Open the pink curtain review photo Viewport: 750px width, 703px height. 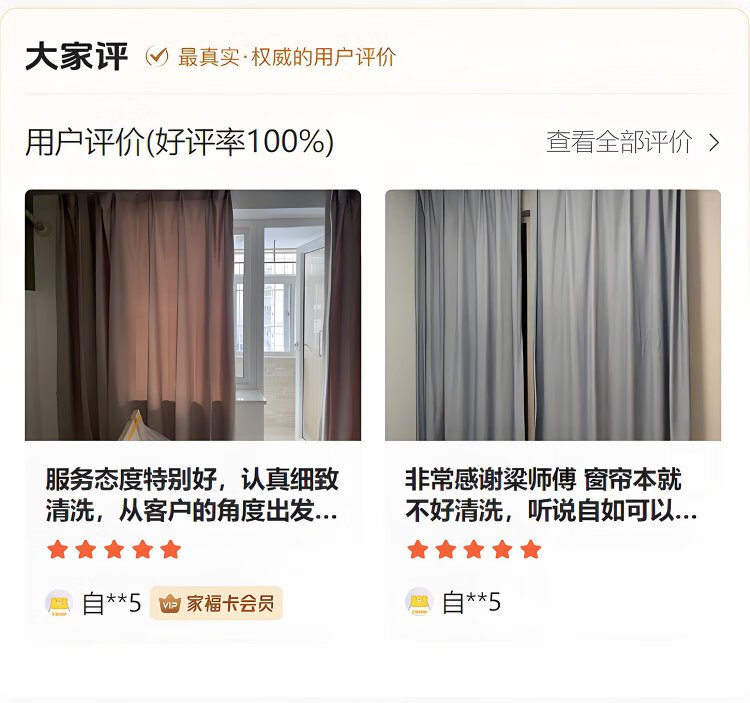193,315
